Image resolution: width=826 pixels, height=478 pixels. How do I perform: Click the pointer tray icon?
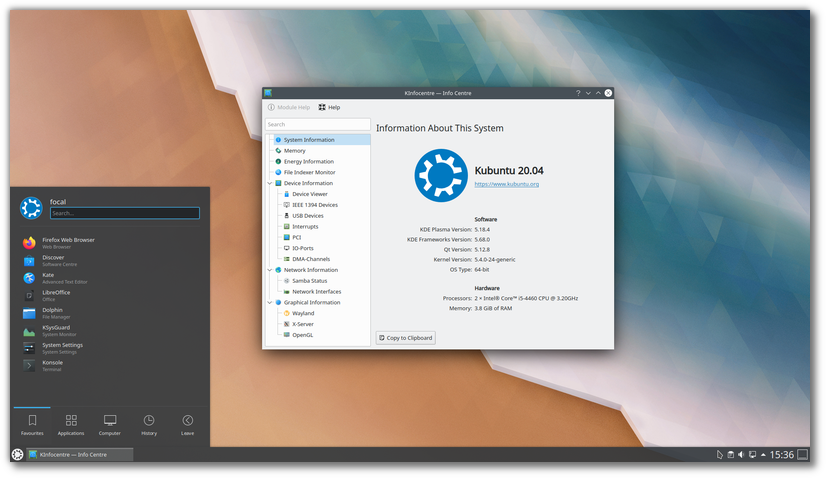720,454
